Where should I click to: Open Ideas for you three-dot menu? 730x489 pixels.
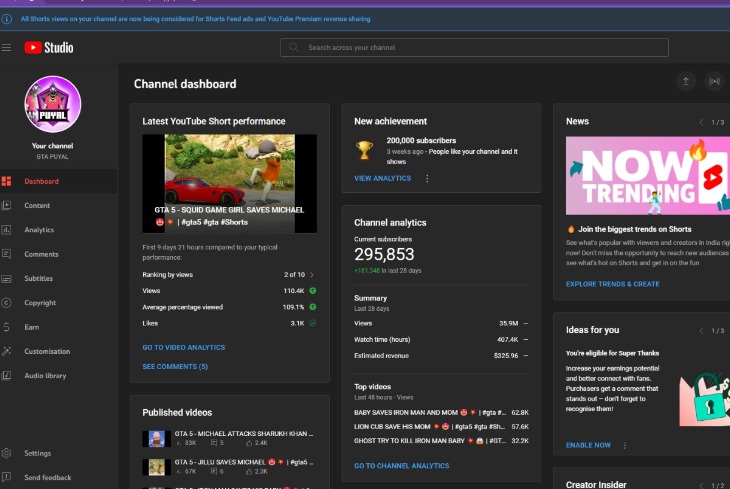624,445
